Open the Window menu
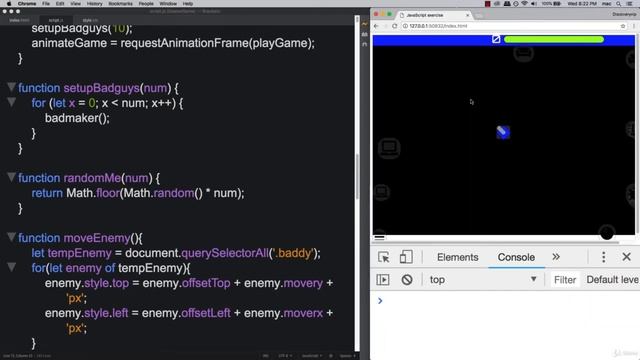Image resolution: width=640 pixels, height=360 pixels. (168, 4)
